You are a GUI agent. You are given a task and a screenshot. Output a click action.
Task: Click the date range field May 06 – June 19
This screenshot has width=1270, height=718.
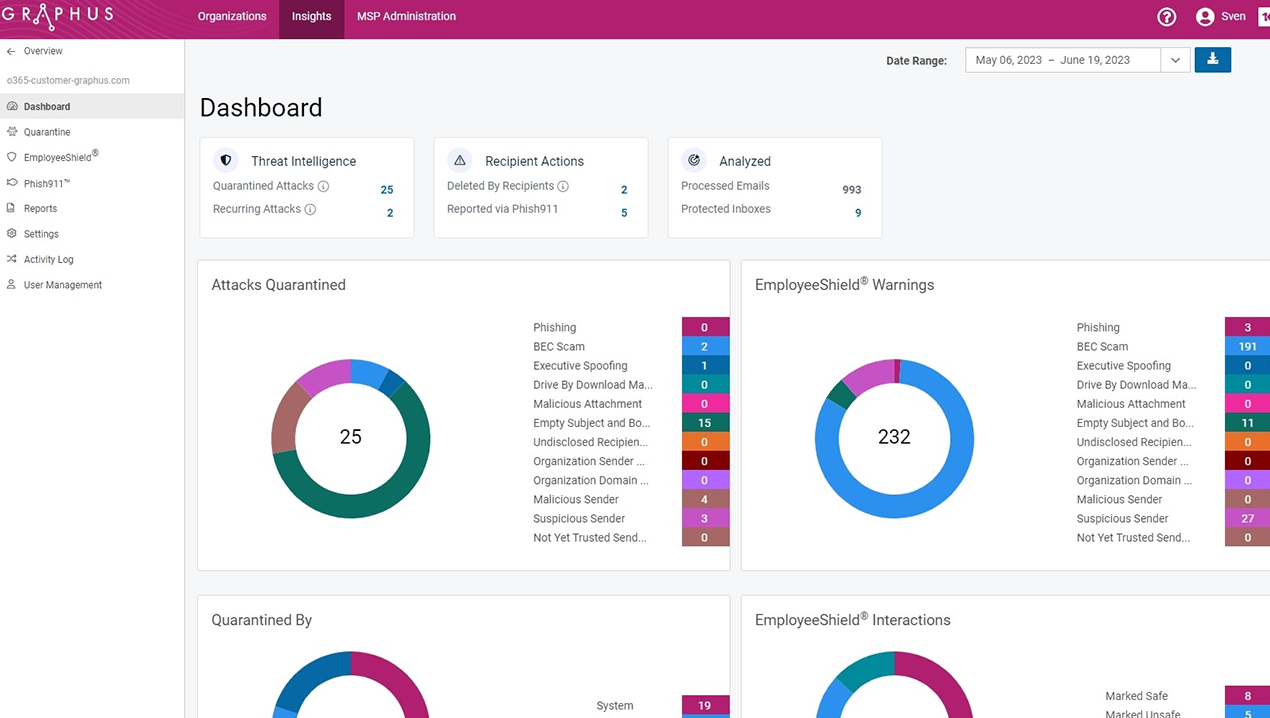click(x=1063, y=60)
